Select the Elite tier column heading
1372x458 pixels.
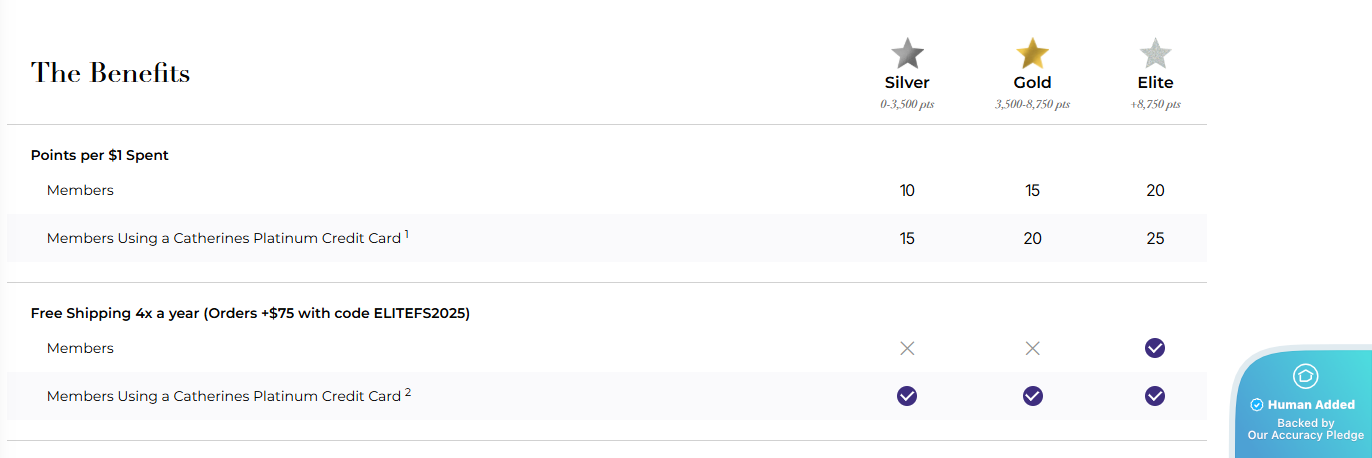pyautogui.click(x=1155, y=83)
